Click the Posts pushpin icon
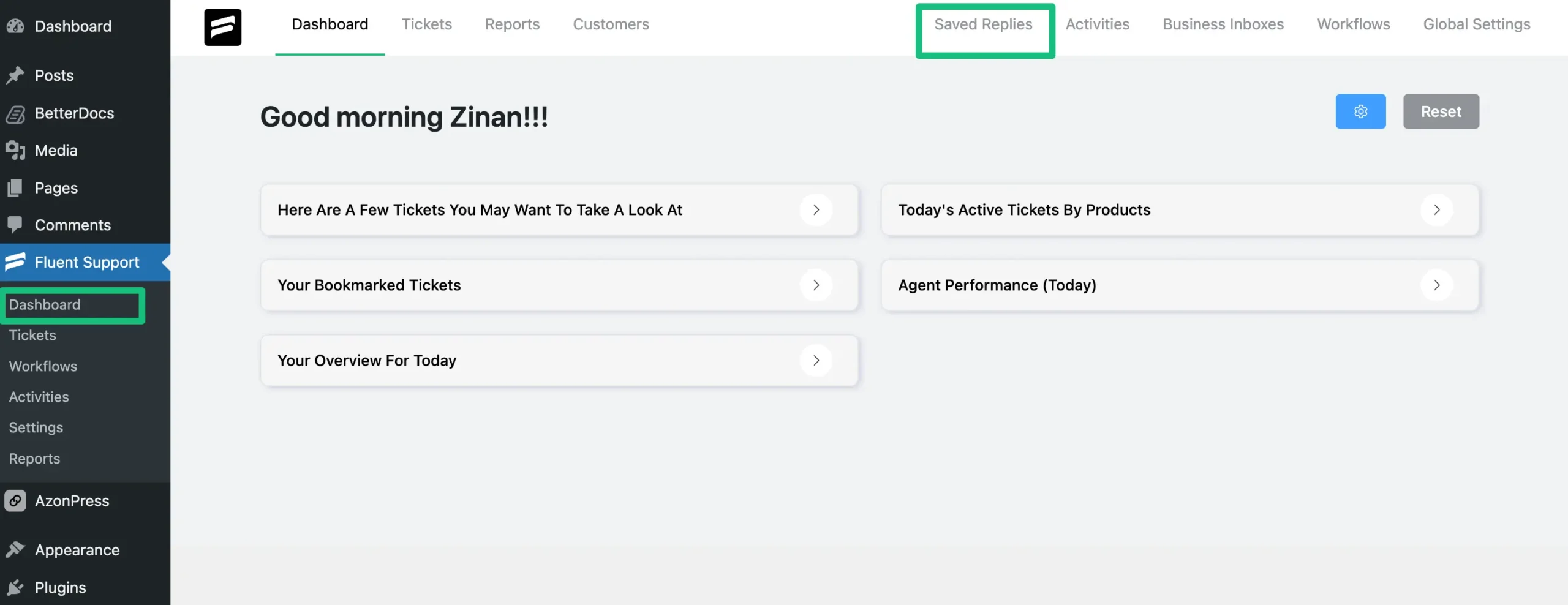This screenshot has height=605, width=1568. [15, 75]
